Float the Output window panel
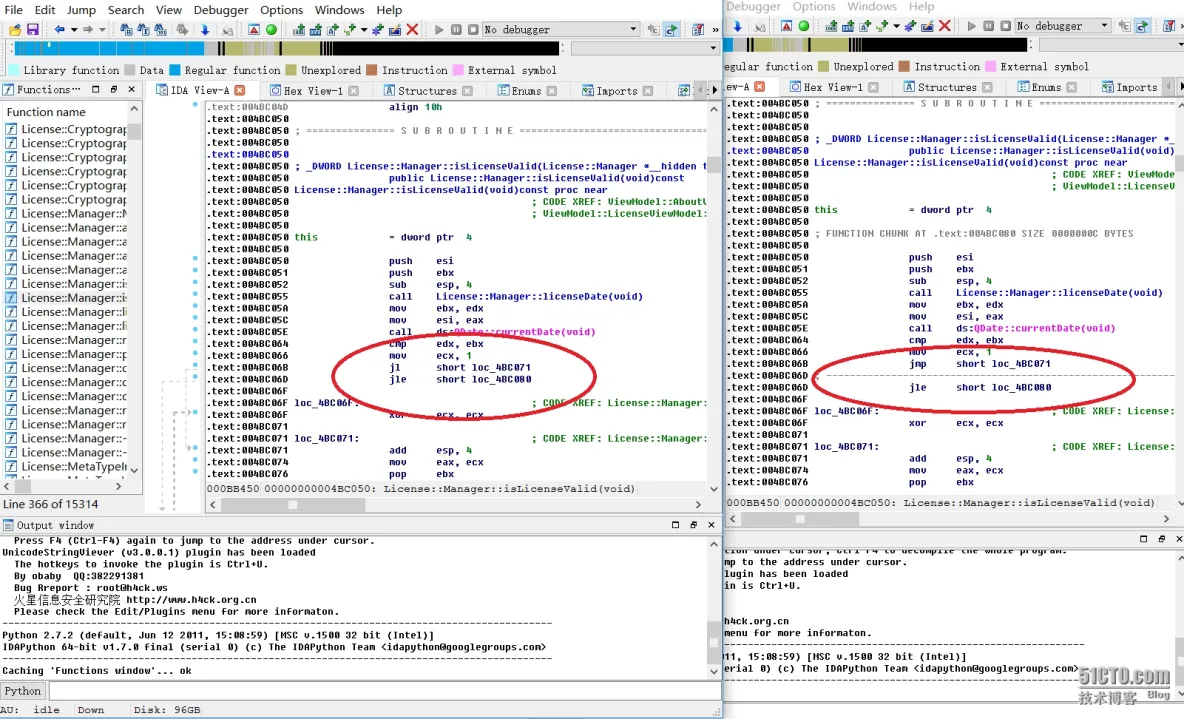 (x=693, y=525)
